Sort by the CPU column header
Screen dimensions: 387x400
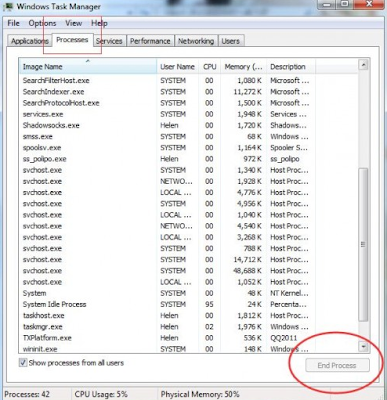coord(210,67)
